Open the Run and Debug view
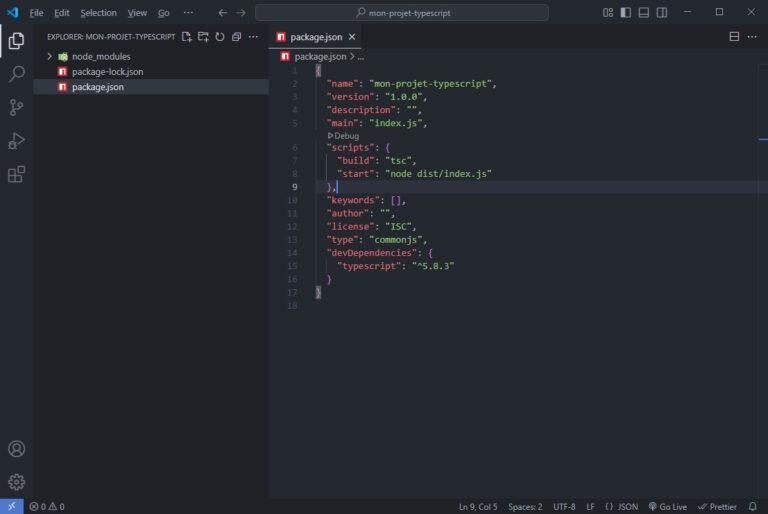This screenshot has height=514, width=768. point(16,141)
